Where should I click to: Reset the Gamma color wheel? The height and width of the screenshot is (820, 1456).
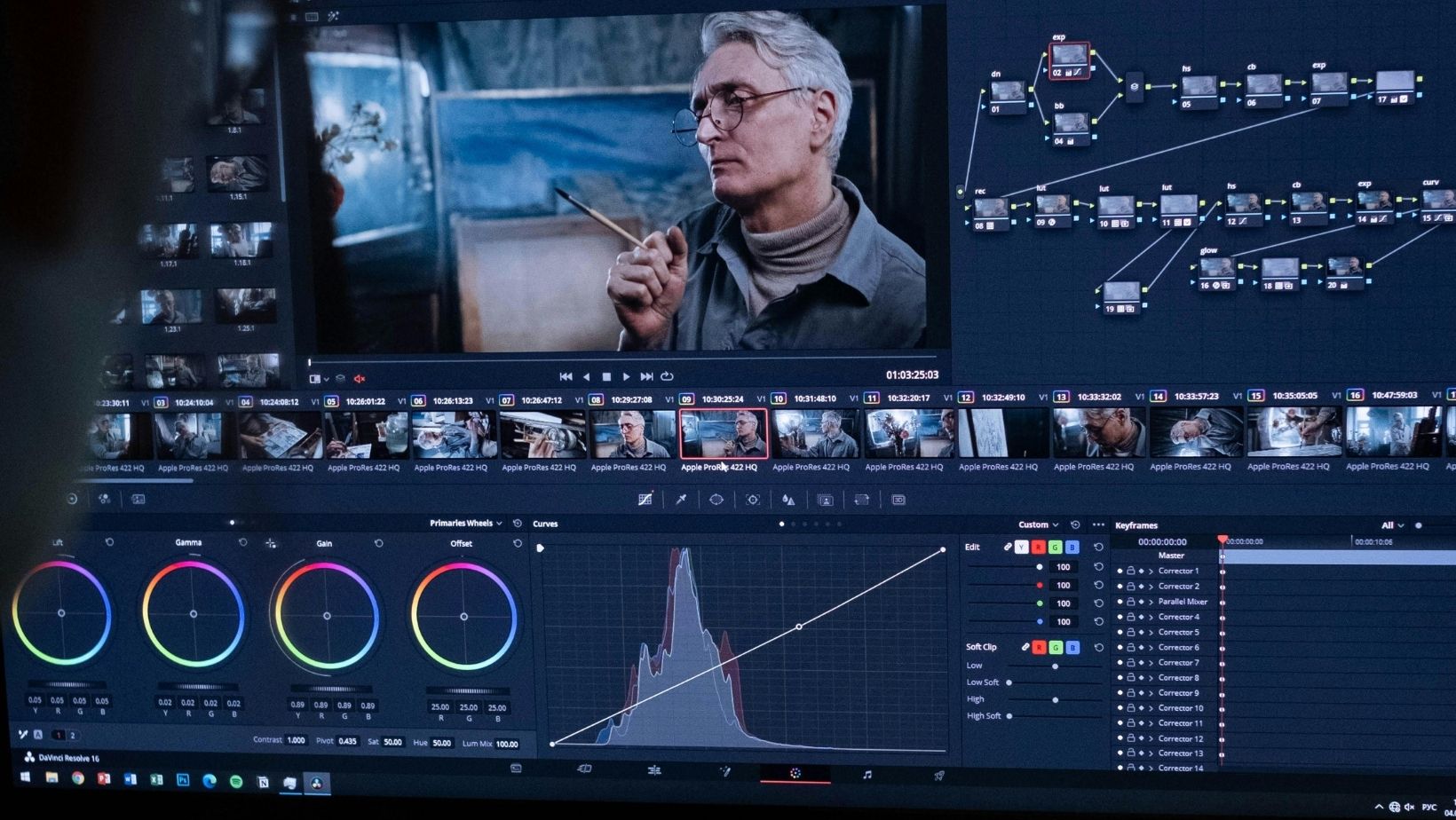point(242,542)
